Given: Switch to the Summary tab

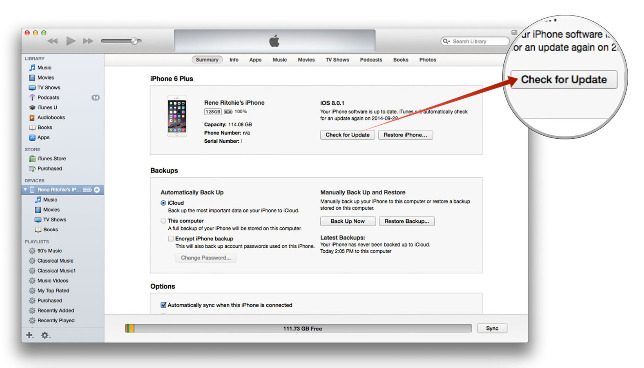Looking at the screenshot, I should 207,60.
